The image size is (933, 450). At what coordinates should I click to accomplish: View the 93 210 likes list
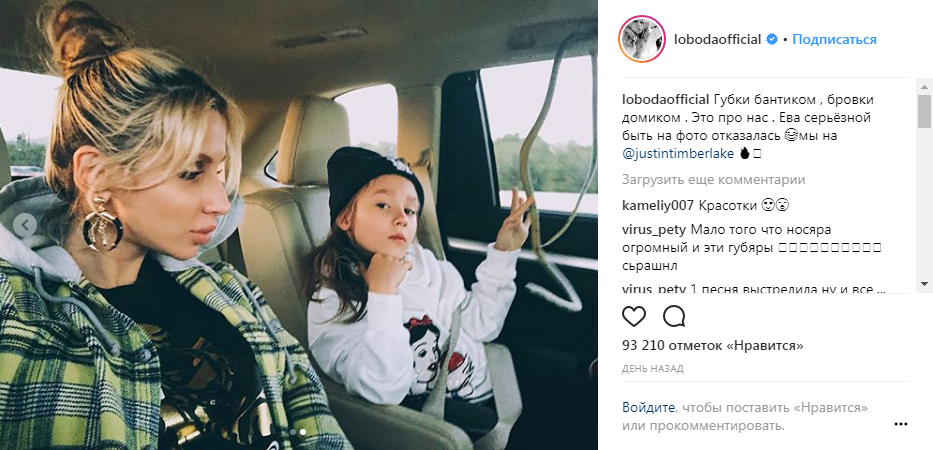click(713, 346)
